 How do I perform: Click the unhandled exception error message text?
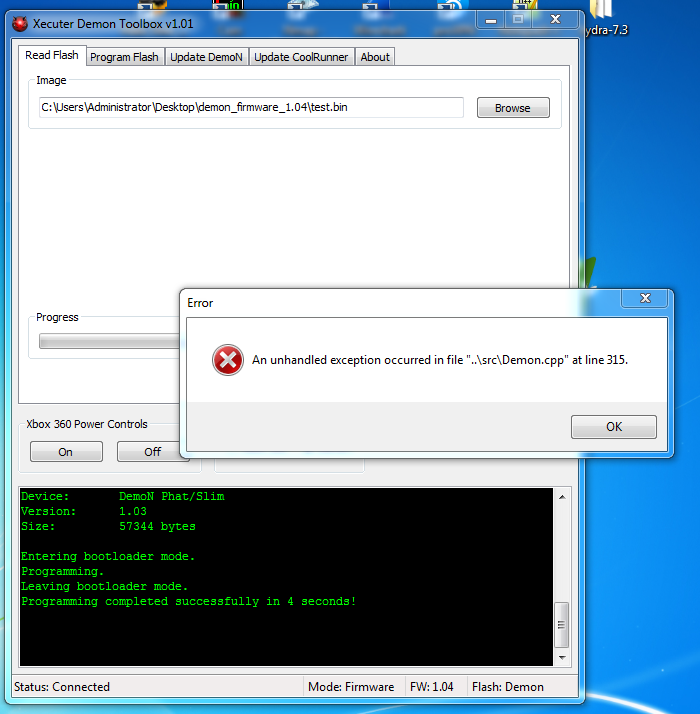coord(440,360)
